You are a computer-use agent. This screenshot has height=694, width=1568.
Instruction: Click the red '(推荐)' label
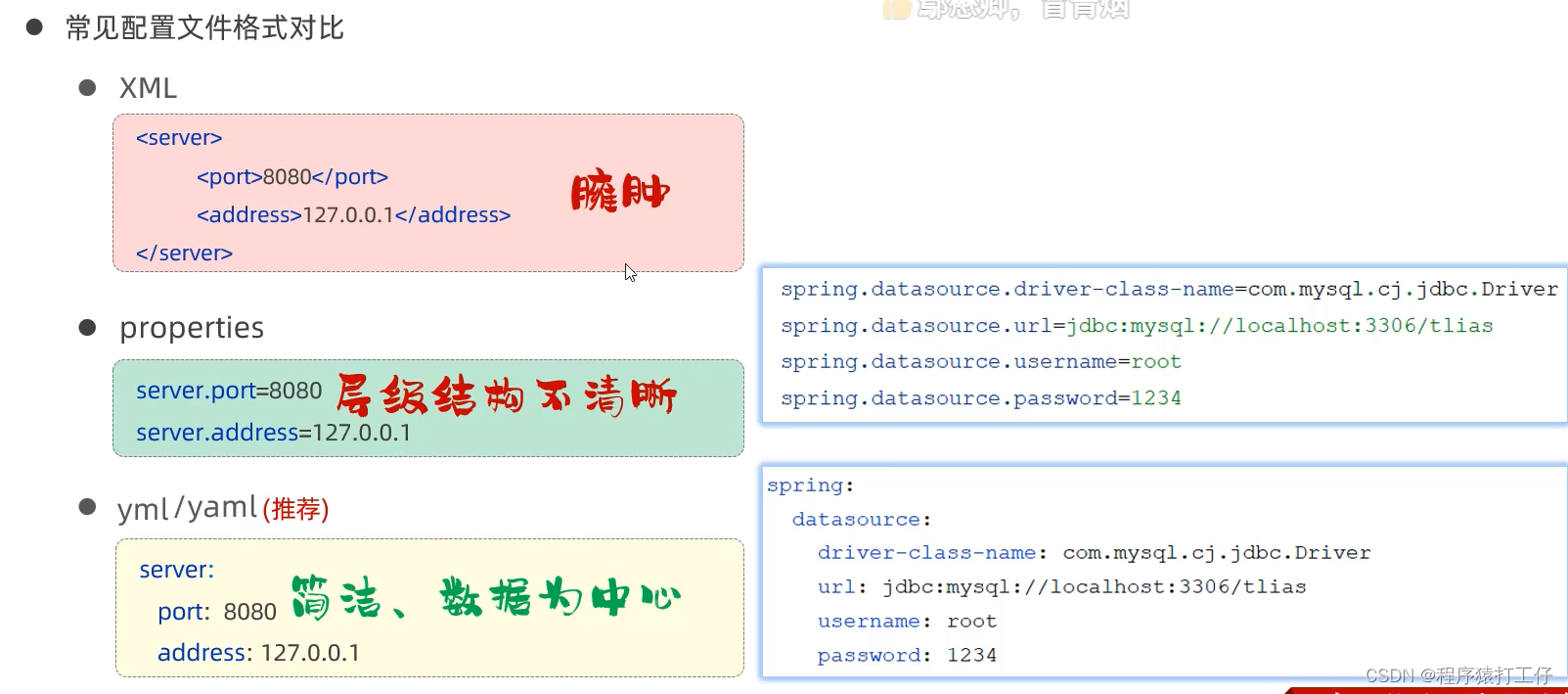(x=295, y=509)
